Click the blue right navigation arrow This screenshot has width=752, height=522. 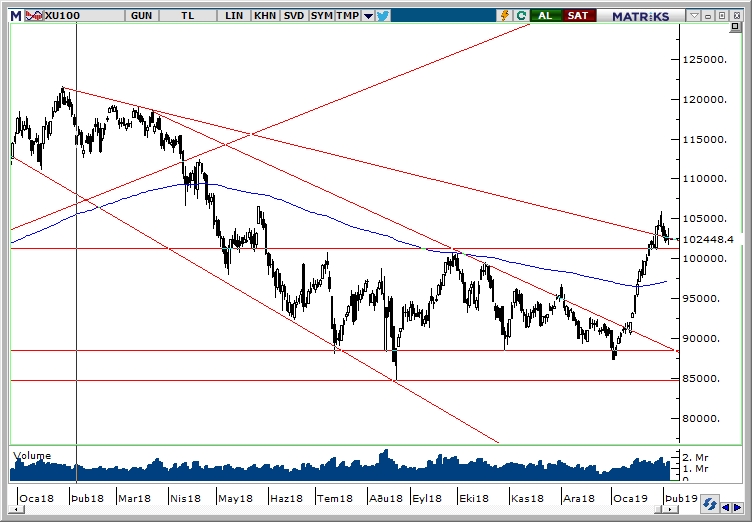pos(737,507)
